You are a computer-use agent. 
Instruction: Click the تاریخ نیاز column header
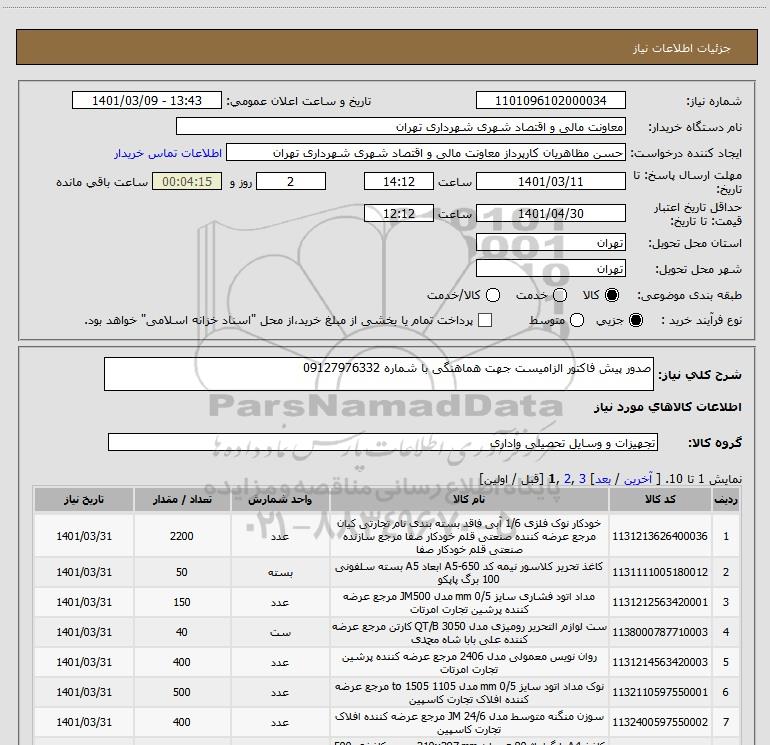click(x=84, y=499)
